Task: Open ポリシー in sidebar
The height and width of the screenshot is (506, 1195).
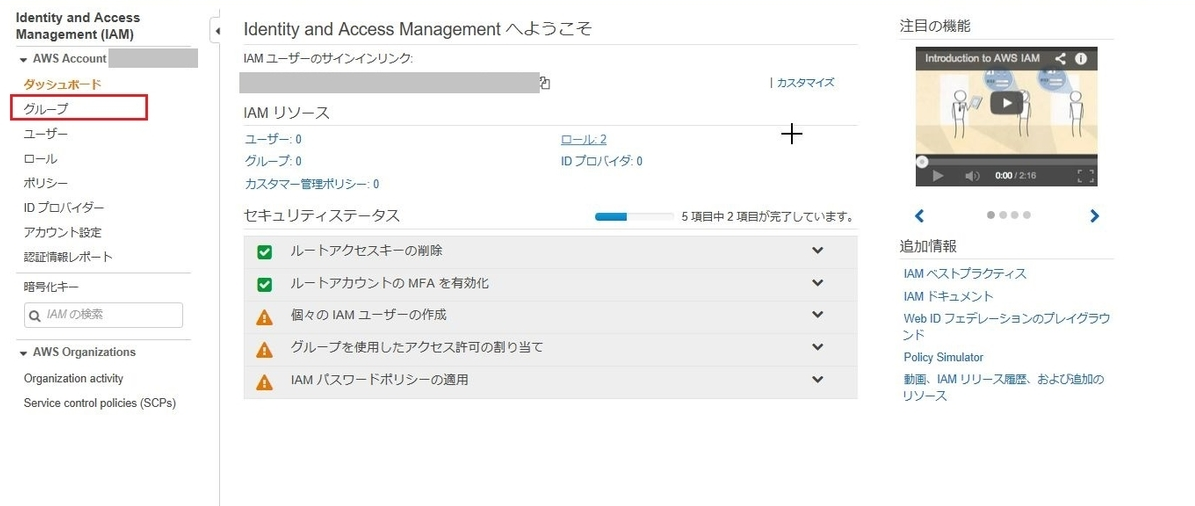Action: pos(46,184)
